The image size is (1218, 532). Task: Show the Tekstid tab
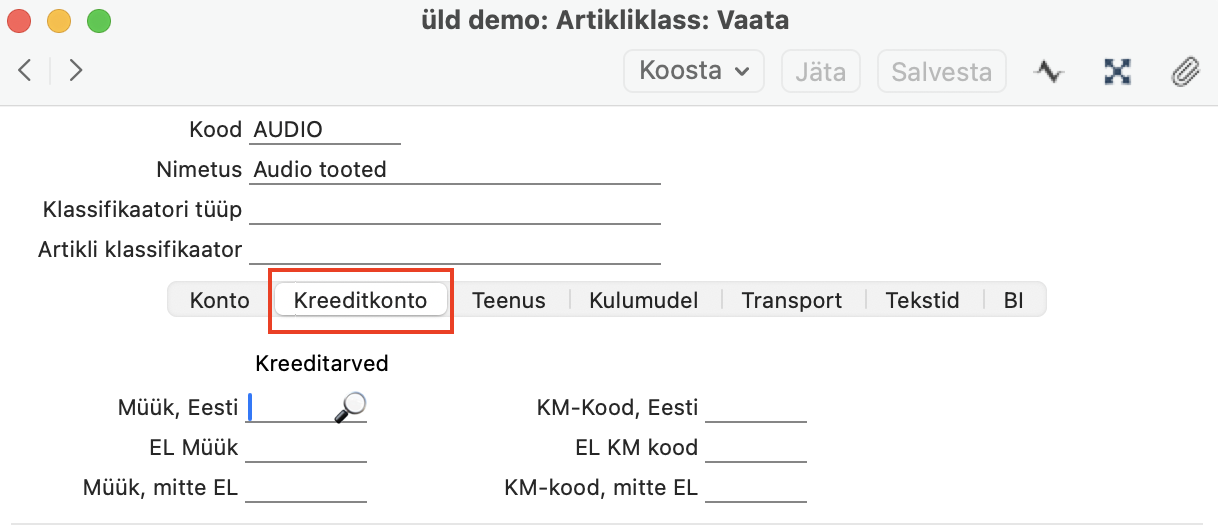[922, 300]
